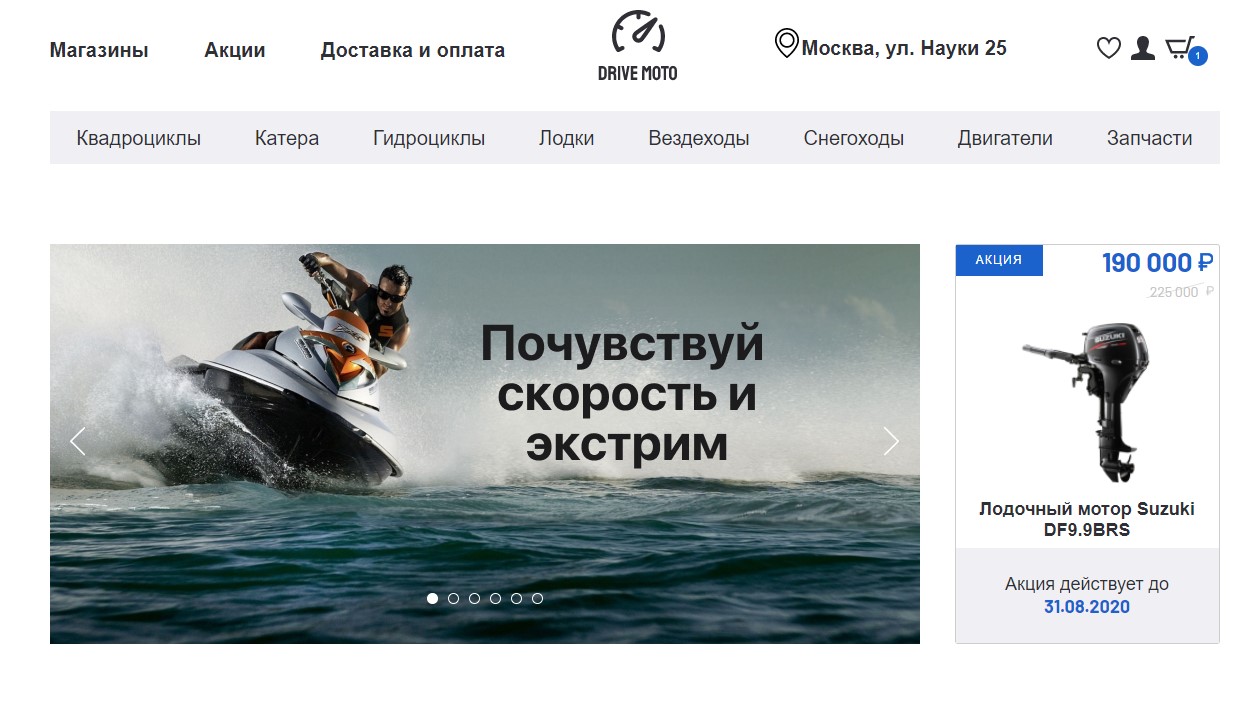
Task: Open Лодочный мотор Suzuki DF9.9BRS title
Action: [1087, 519]
